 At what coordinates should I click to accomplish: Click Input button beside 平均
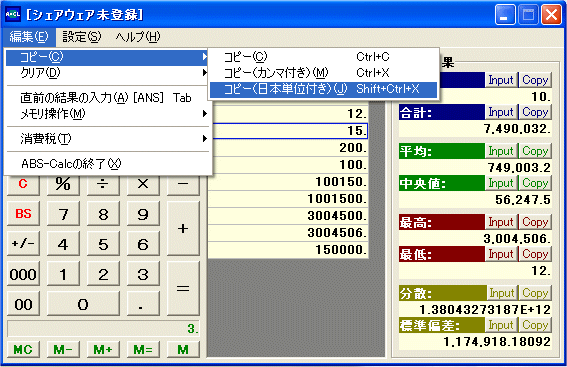point(501,151)
